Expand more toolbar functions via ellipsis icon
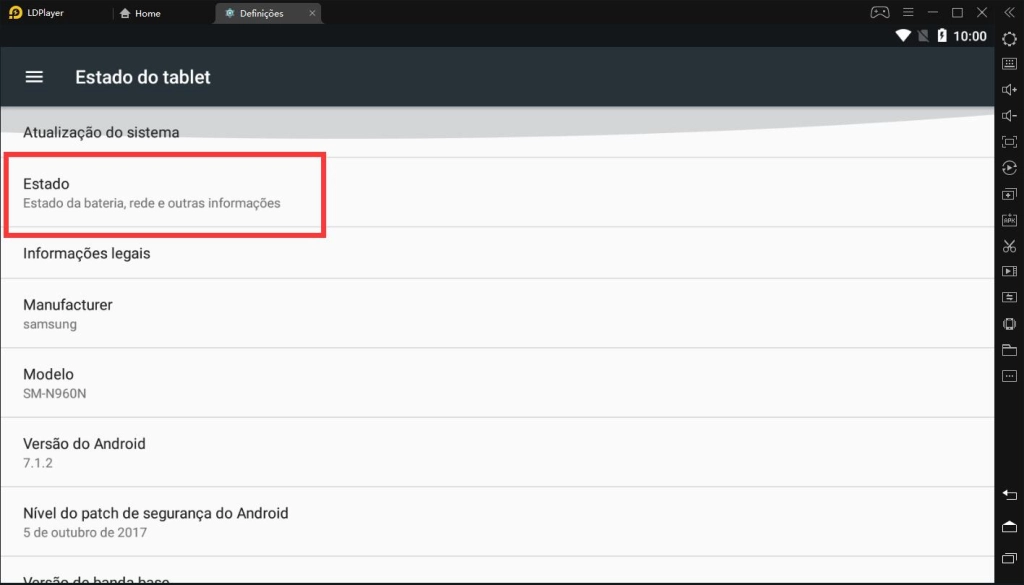 coord(1009,375)
